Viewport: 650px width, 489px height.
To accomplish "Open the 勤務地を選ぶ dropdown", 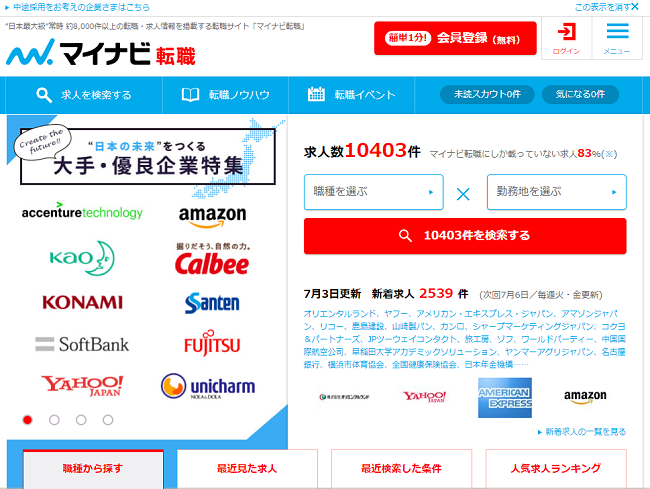I will (x=557, y=192).
